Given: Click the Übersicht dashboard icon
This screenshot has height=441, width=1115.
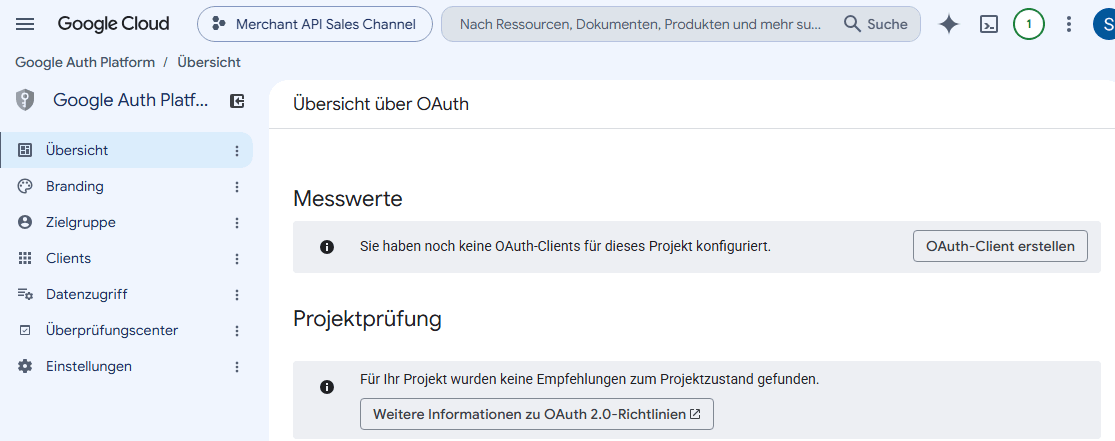Looking at the screenshot, I should pos(25,150).
